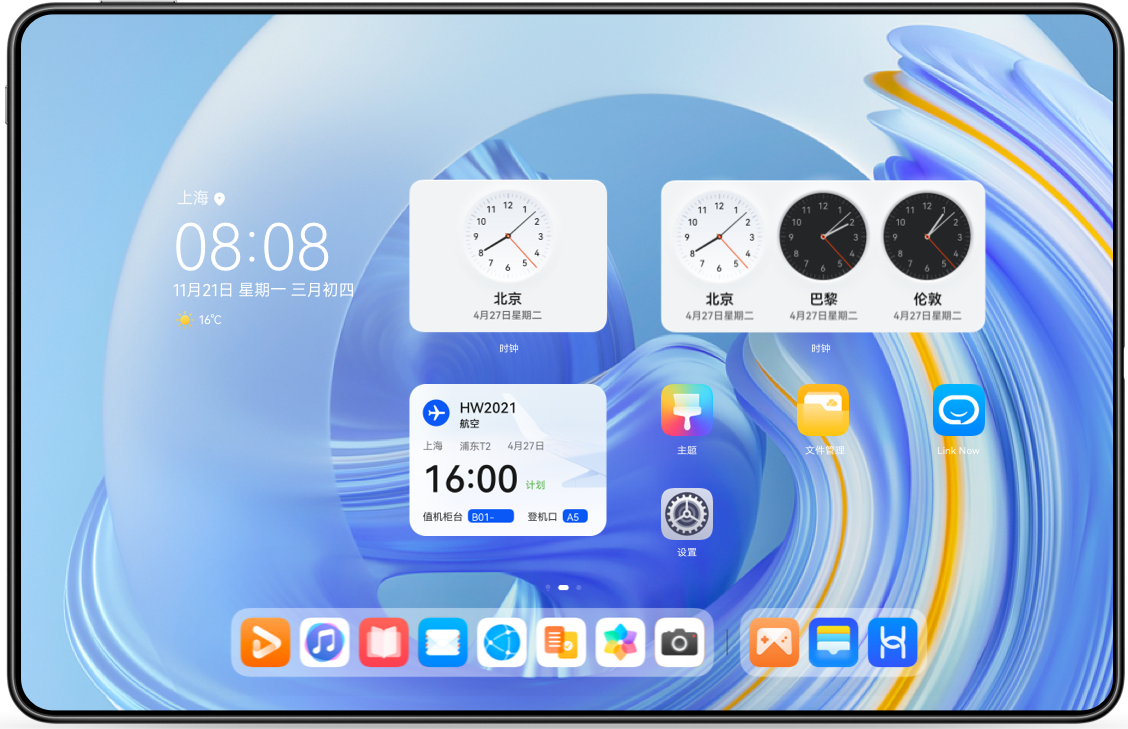Image resolution: width=1128 pixels, height=729 pixels.
Task: Tap the airplane icon on the HW2021 card
Action: 435,413
